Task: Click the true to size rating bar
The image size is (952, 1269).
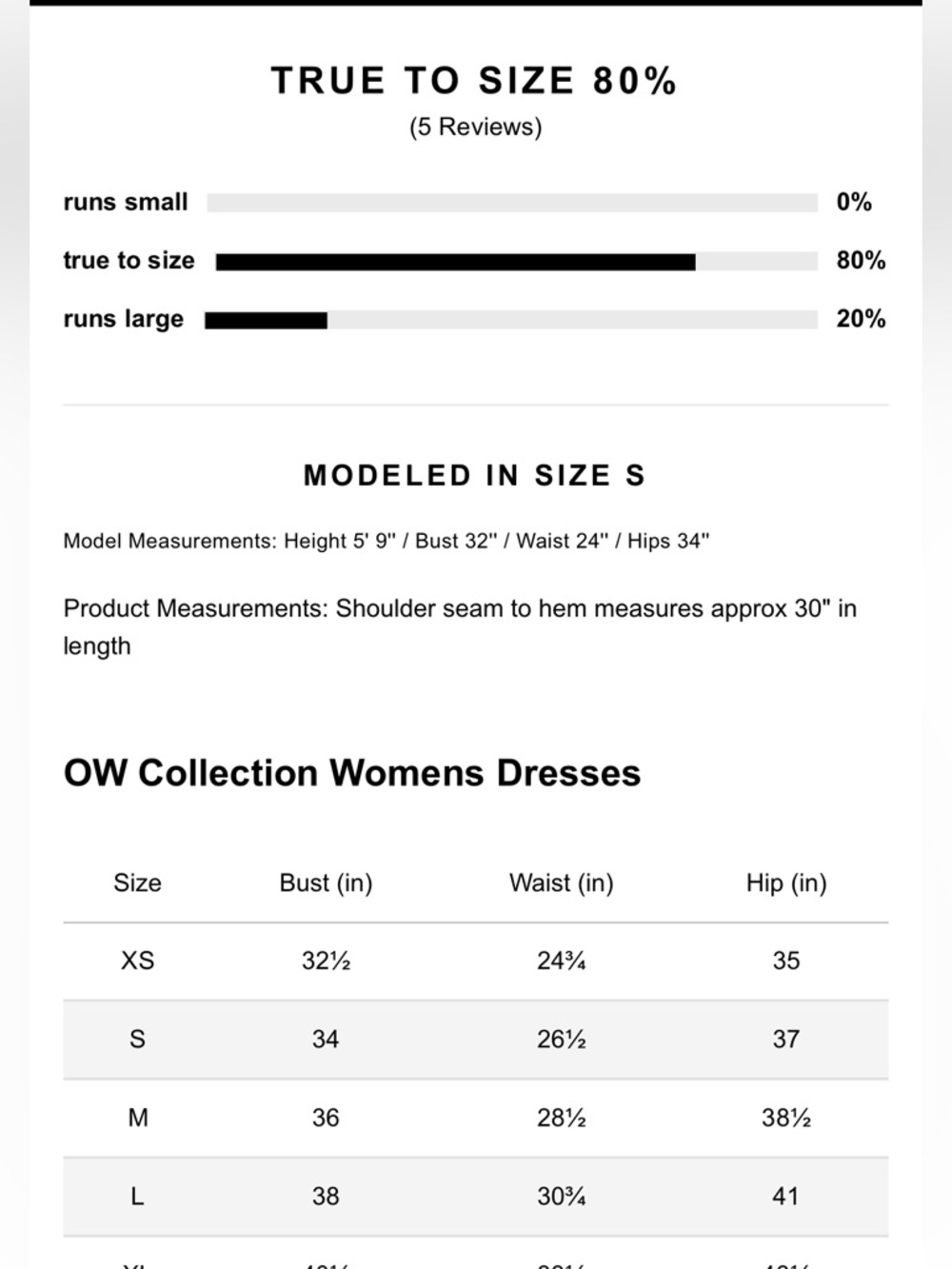Action: (x=517, y=262)
